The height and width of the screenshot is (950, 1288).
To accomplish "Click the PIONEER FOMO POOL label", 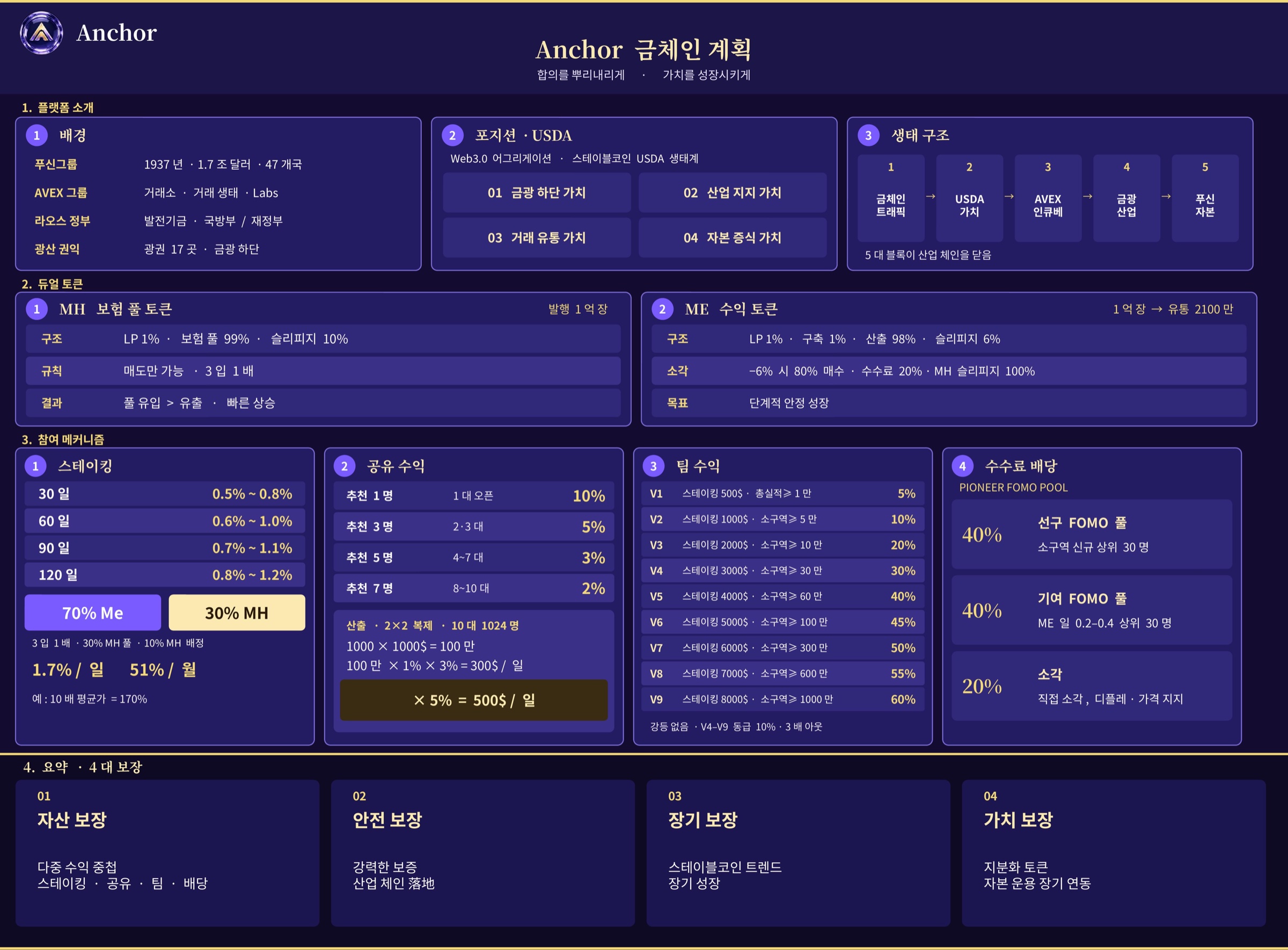I will click(x=1013, y=488).
